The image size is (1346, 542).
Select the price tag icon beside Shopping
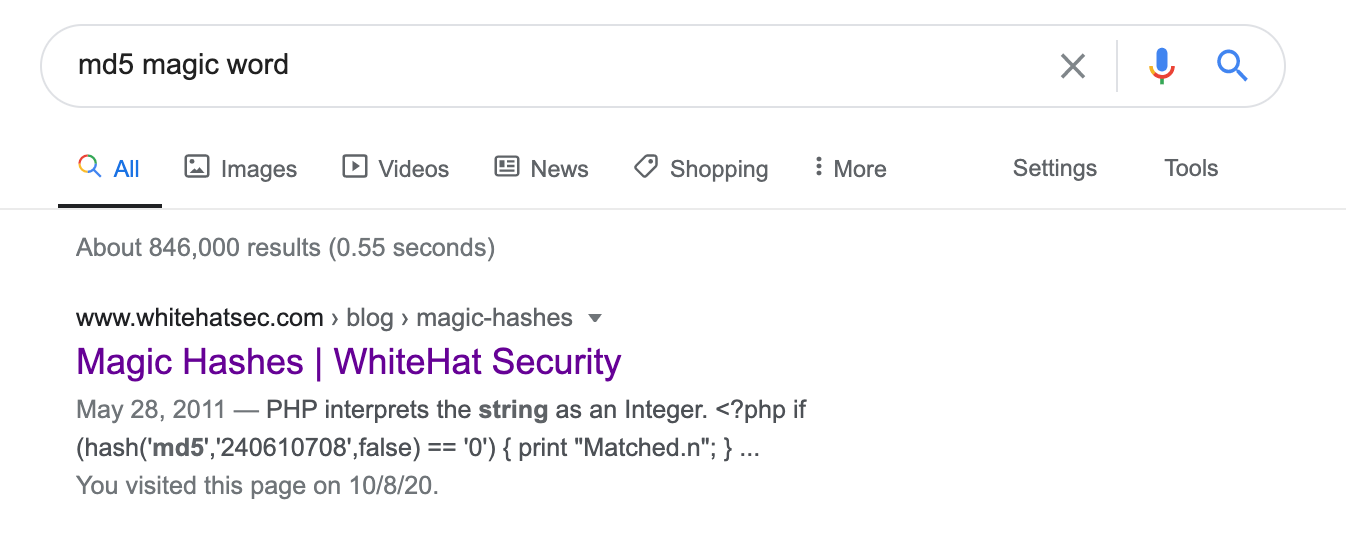pos(646,166)
